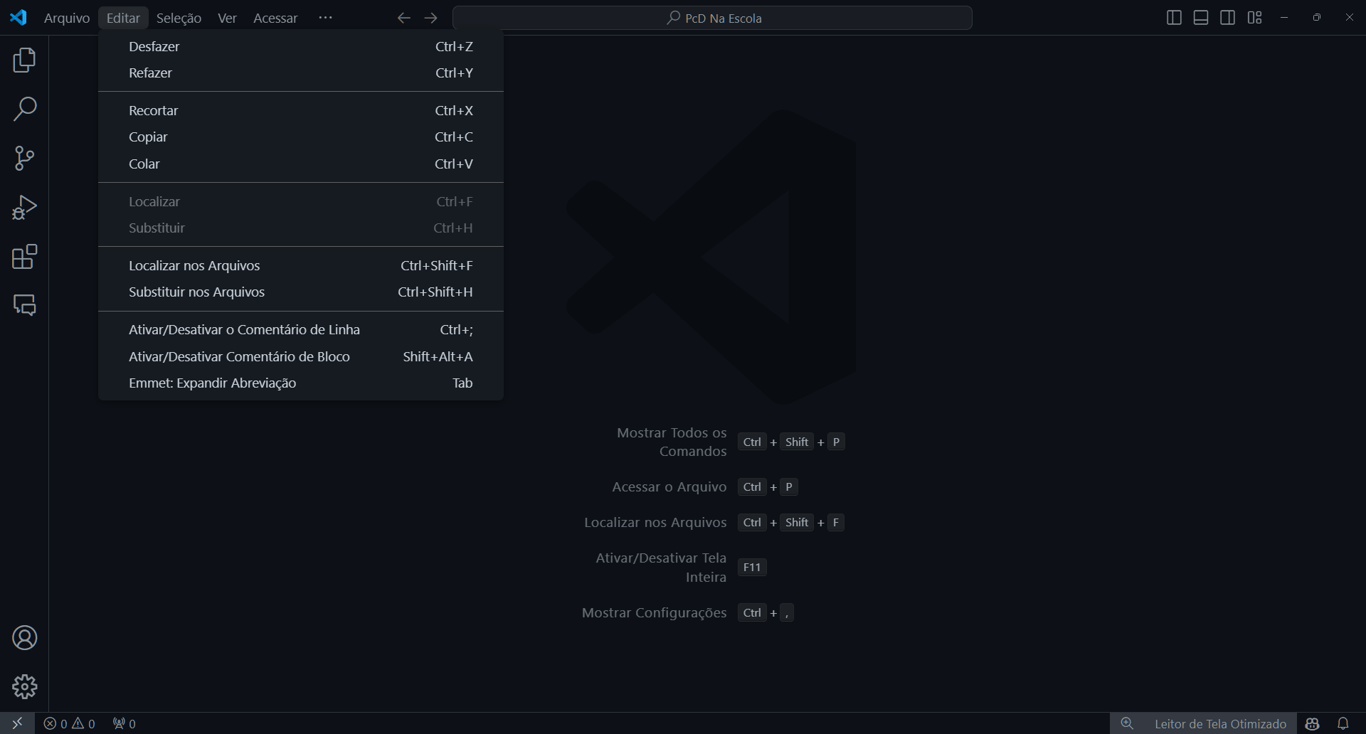Image resolution: width=1366 pixels, height=734 pixels.
Task: Open the Manage gear icon
Action: pyautogui.click(x=24, y=687)
